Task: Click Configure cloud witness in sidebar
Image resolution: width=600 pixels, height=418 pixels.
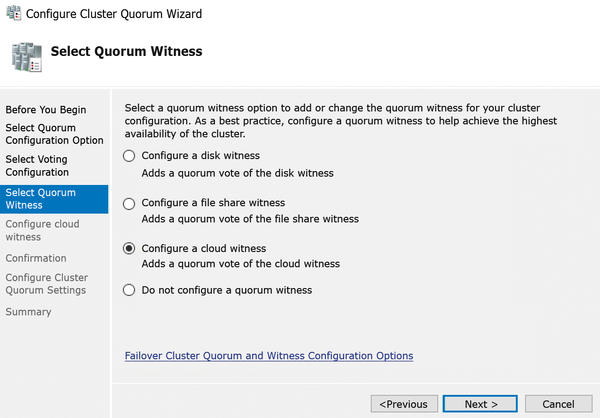Action: [43, 230]
